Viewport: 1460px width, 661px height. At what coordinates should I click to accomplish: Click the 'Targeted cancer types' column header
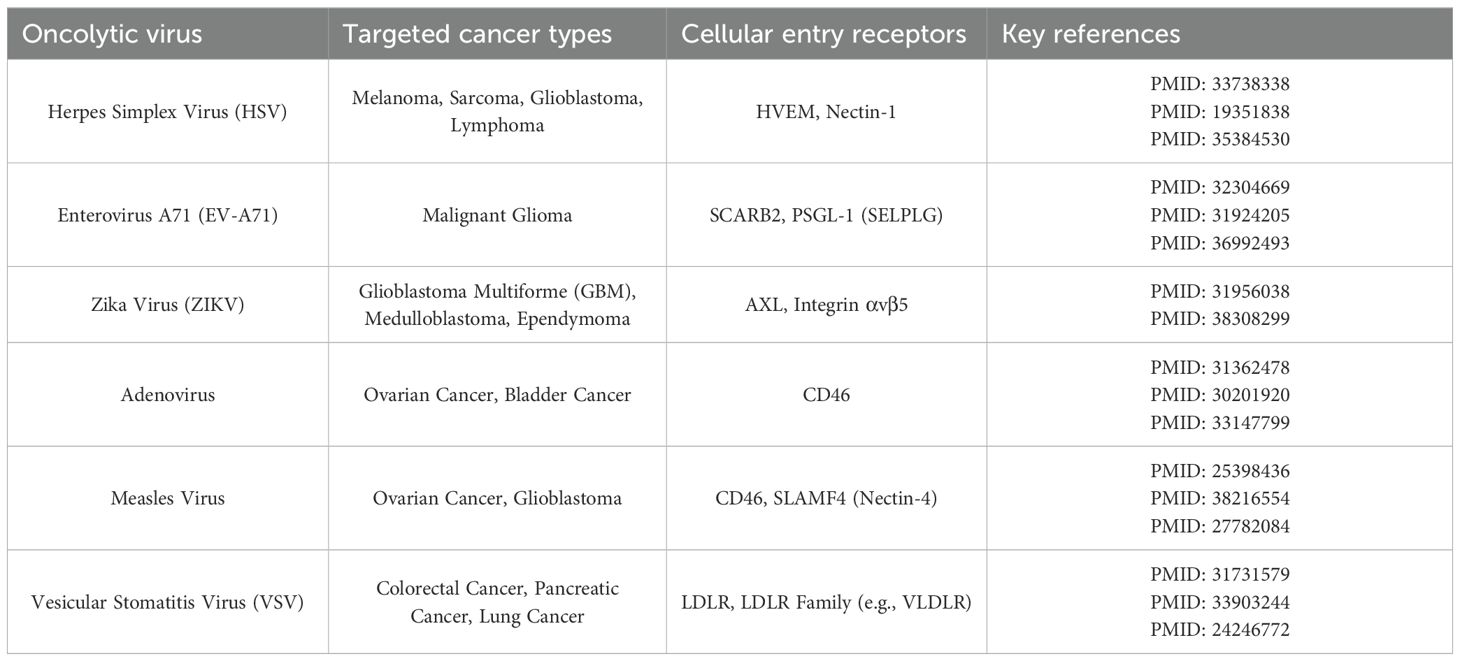point(477,34)
